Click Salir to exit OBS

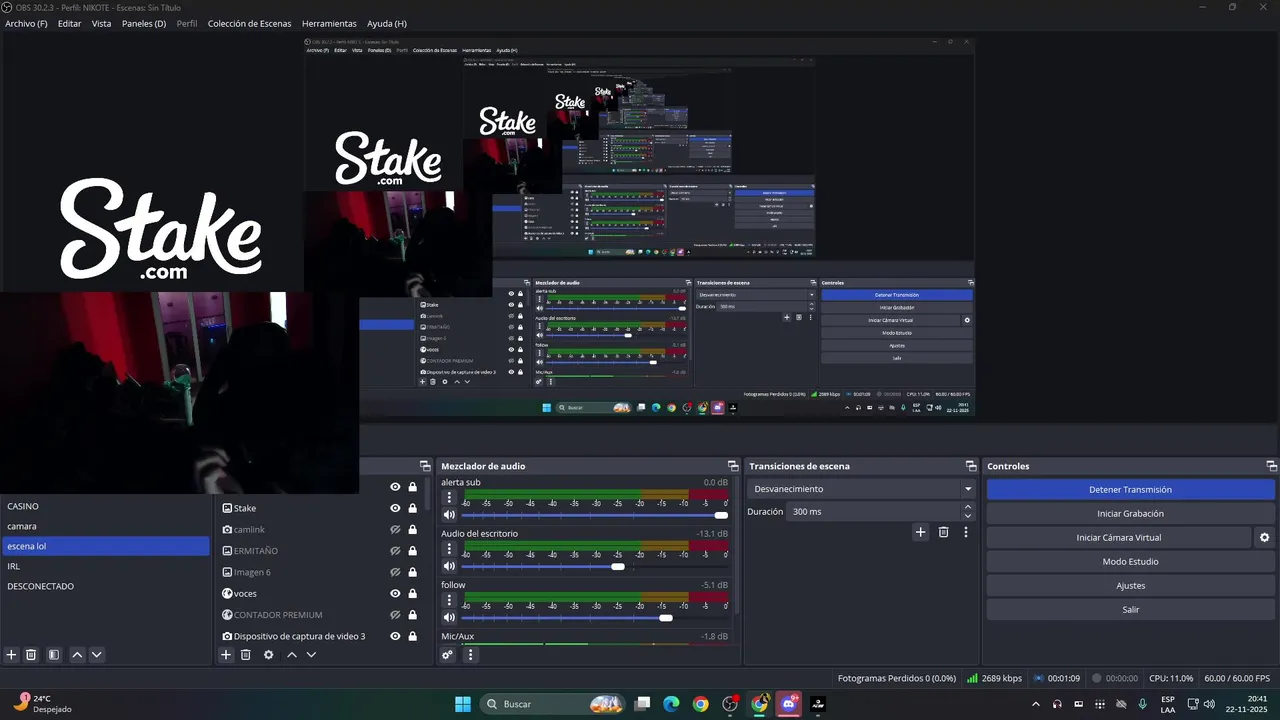coord(1130,610)
